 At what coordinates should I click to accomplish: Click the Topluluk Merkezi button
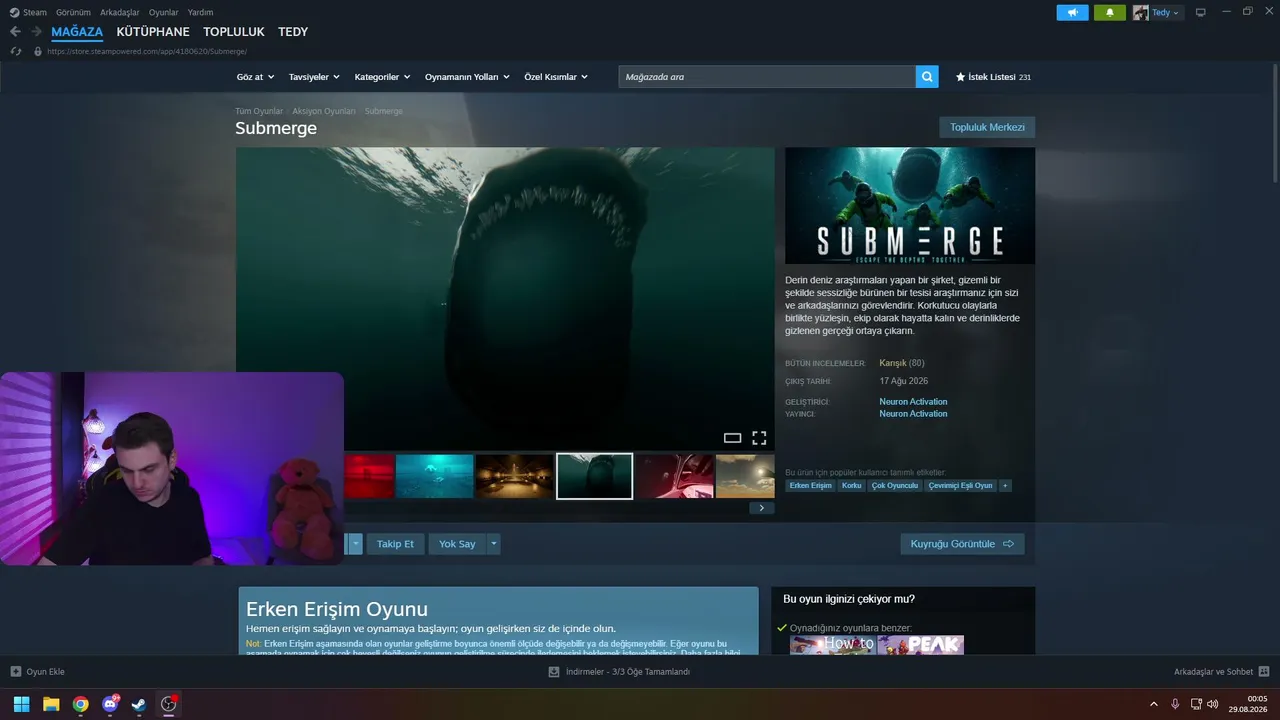pyautogui.click(x=987, y=127)
